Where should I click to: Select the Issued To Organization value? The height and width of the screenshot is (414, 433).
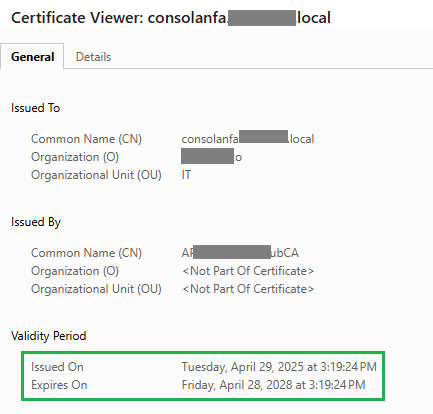(212, 157)
